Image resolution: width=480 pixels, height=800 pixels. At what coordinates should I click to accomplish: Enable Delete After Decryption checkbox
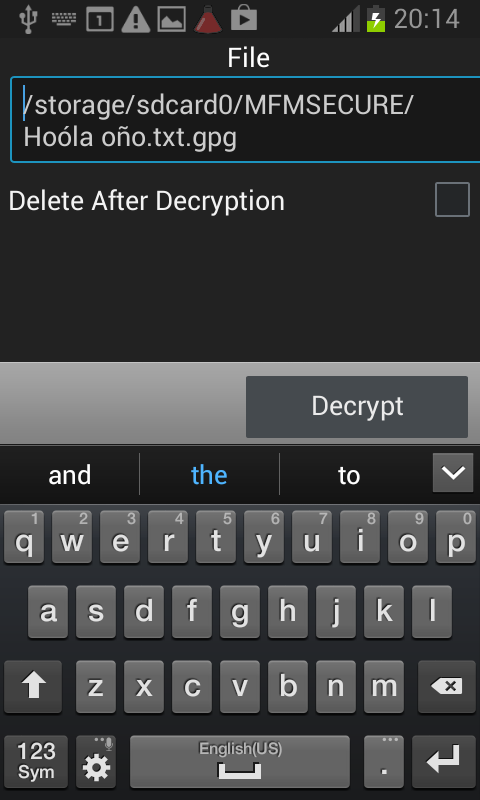(x=452, y=199)
